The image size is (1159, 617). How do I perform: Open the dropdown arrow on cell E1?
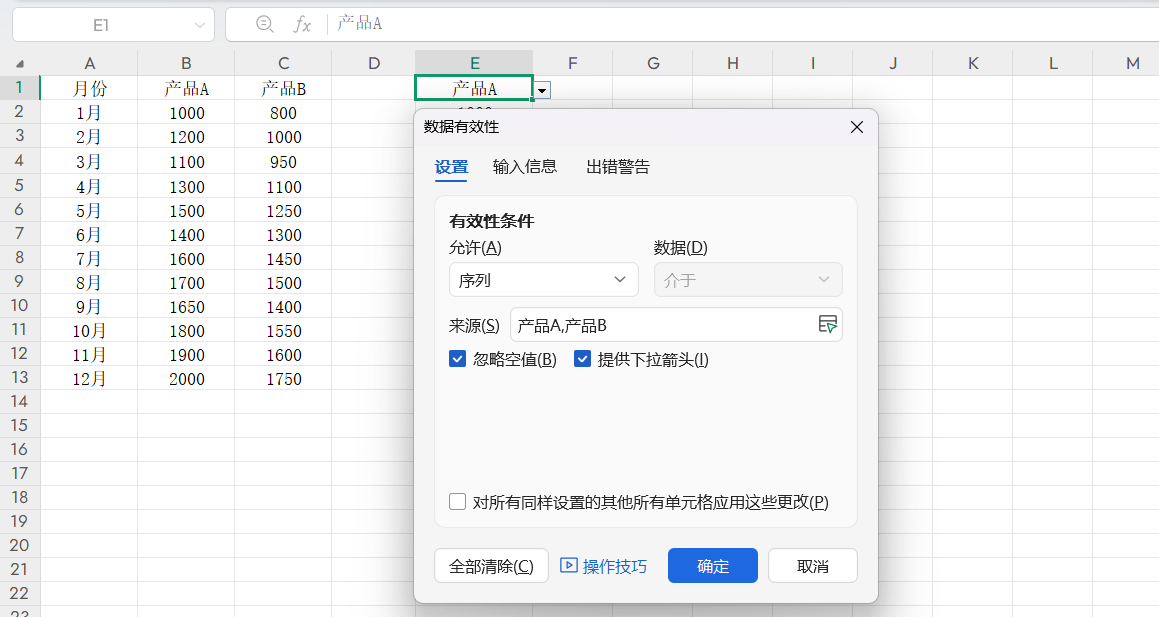tap(541, 90)
